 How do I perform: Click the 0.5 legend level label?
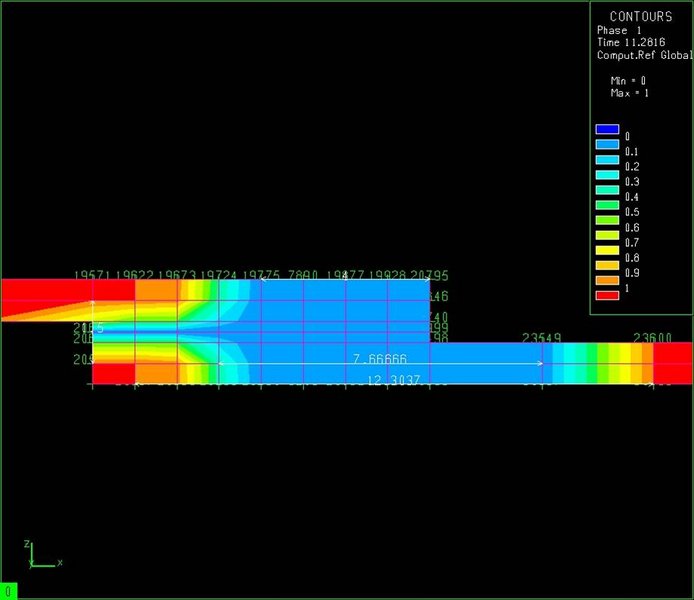click(632, 212)
